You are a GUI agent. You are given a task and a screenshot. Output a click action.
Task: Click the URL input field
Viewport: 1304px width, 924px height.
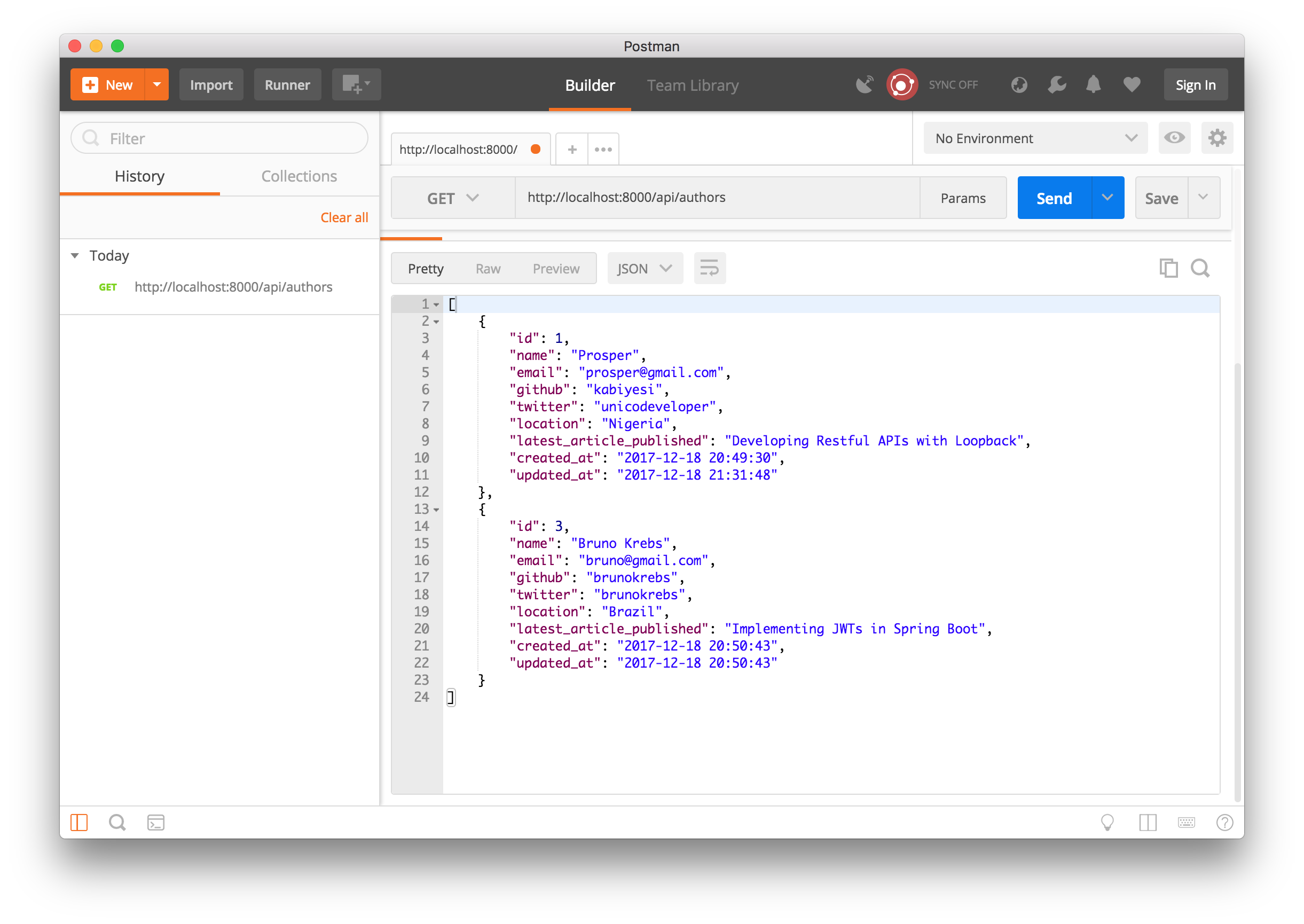point(710,197)
